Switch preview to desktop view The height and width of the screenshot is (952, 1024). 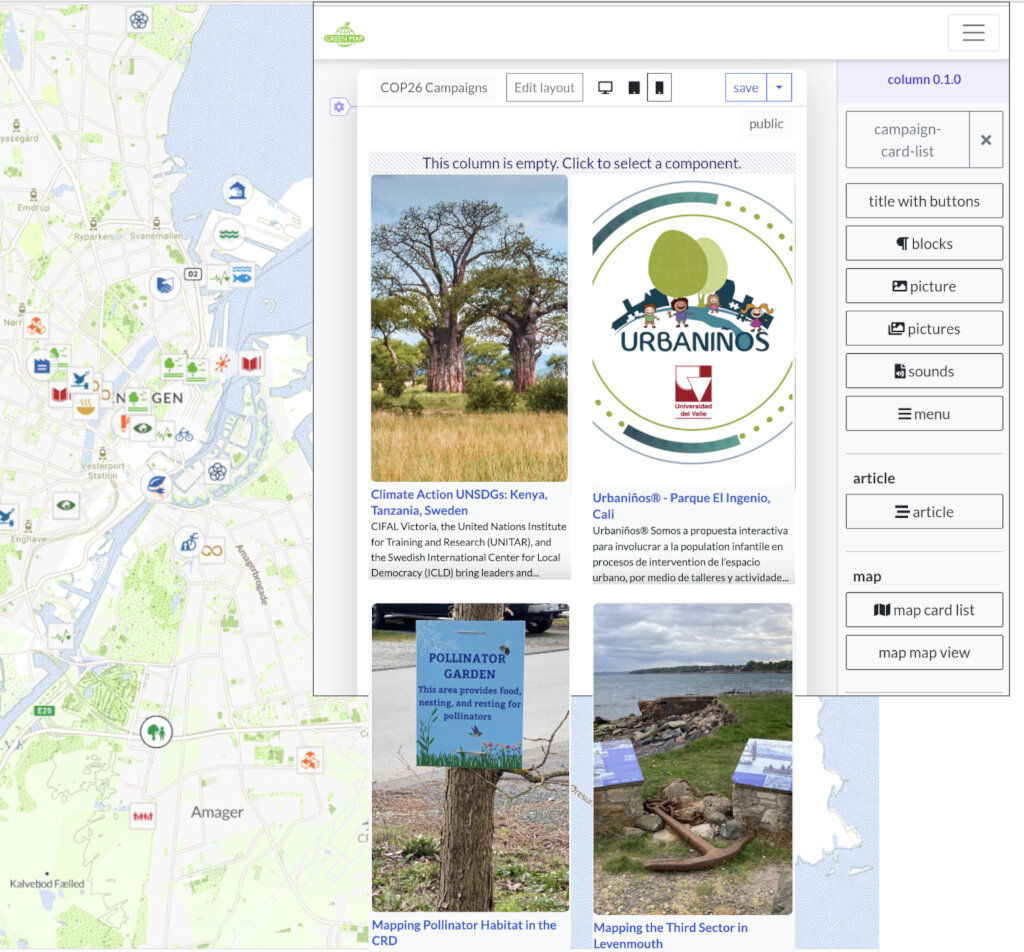(x=605, y=87)
